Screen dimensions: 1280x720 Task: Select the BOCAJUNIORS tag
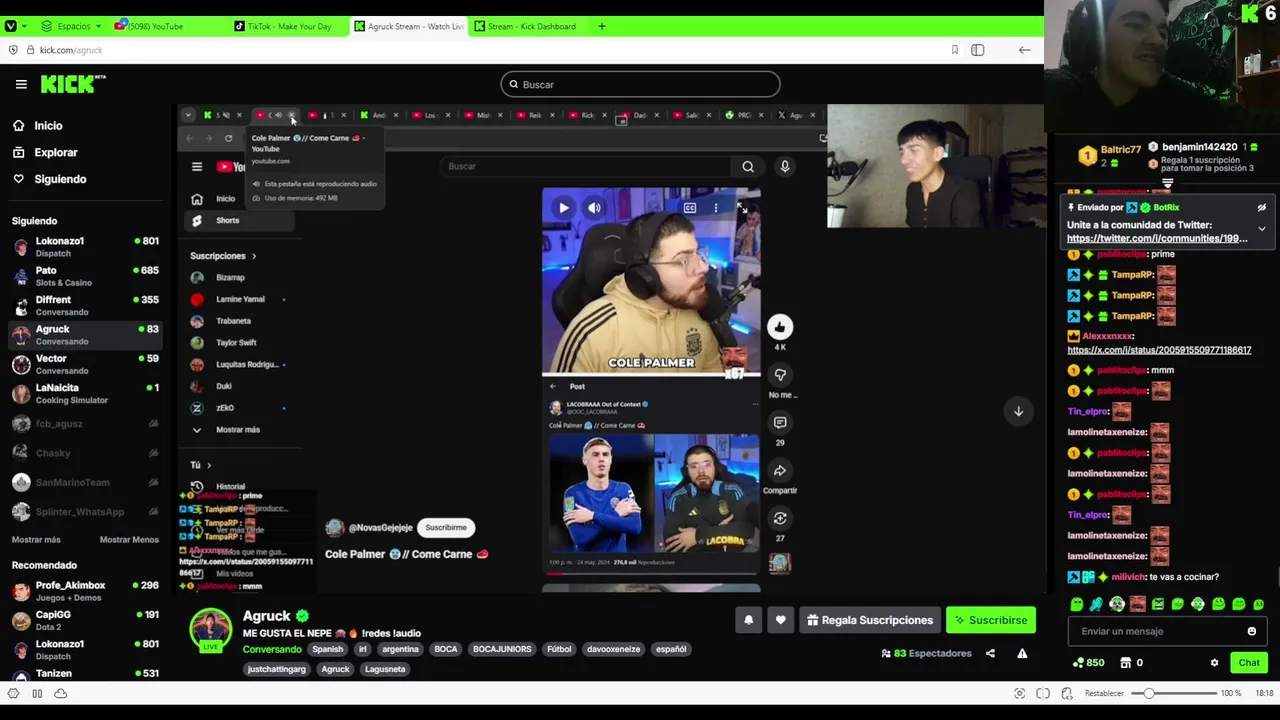(502, 649)
